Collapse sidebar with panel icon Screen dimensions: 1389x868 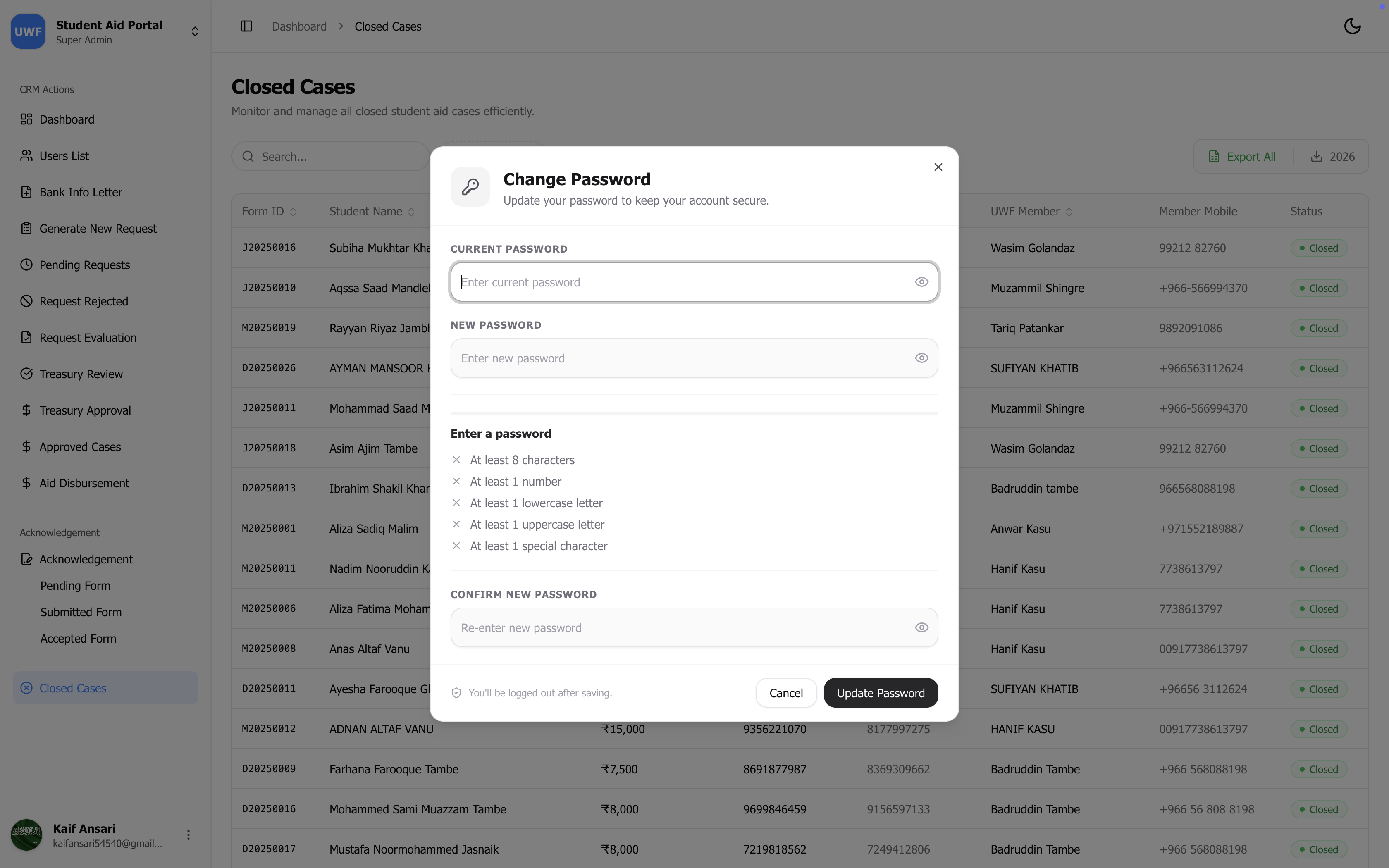click(246, 26)
